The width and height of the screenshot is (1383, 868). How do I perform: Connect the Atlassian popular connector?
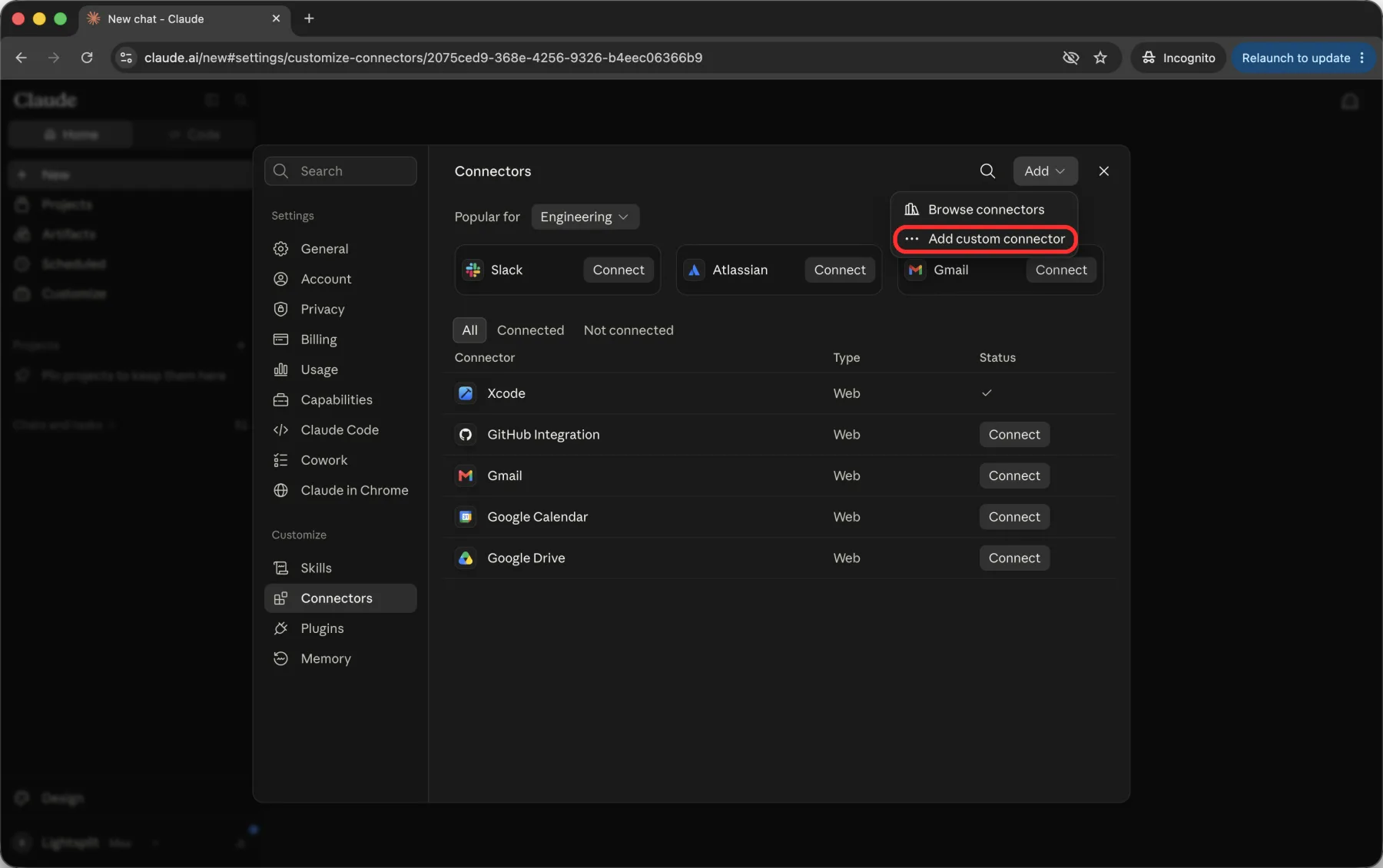[840, 270]
